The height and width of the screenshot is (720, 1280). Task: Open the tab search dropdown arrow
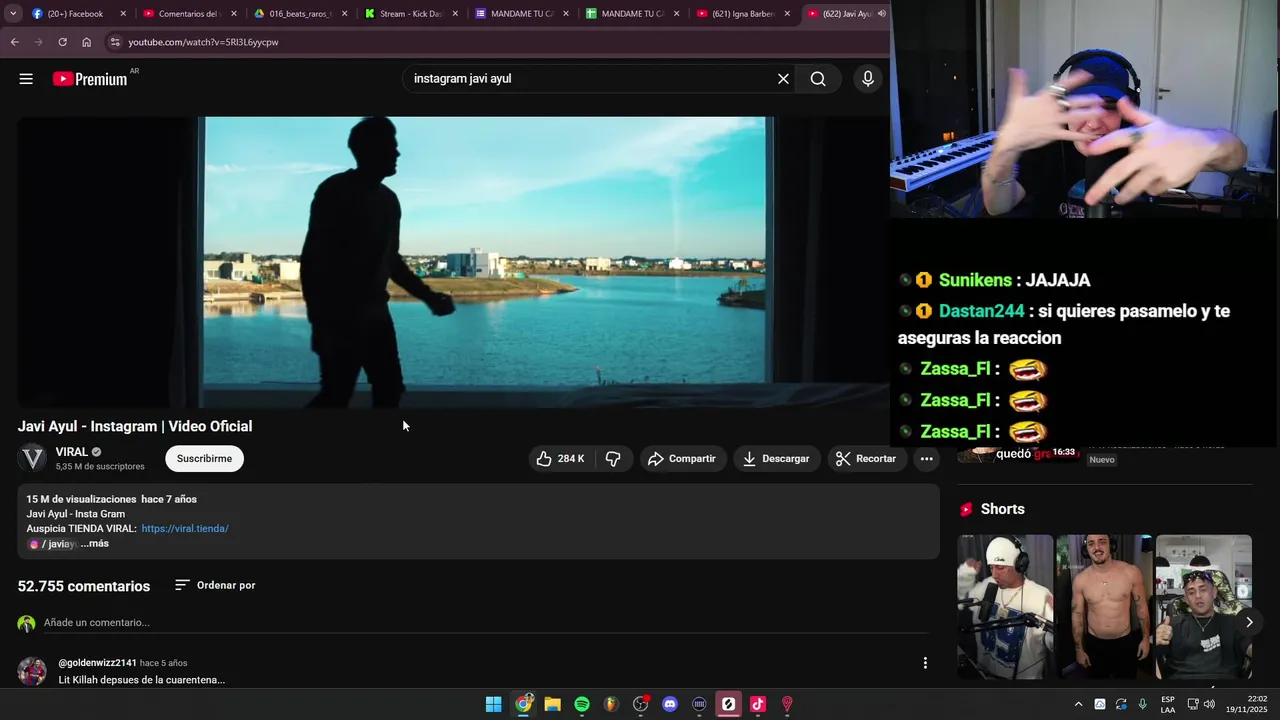click(x=13, y=14)
